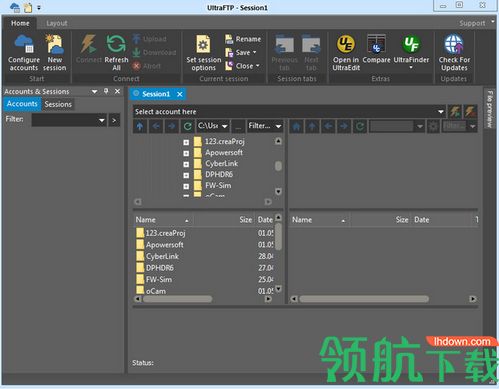Expand 123.creaProj tree node

(x=186, y=142)
